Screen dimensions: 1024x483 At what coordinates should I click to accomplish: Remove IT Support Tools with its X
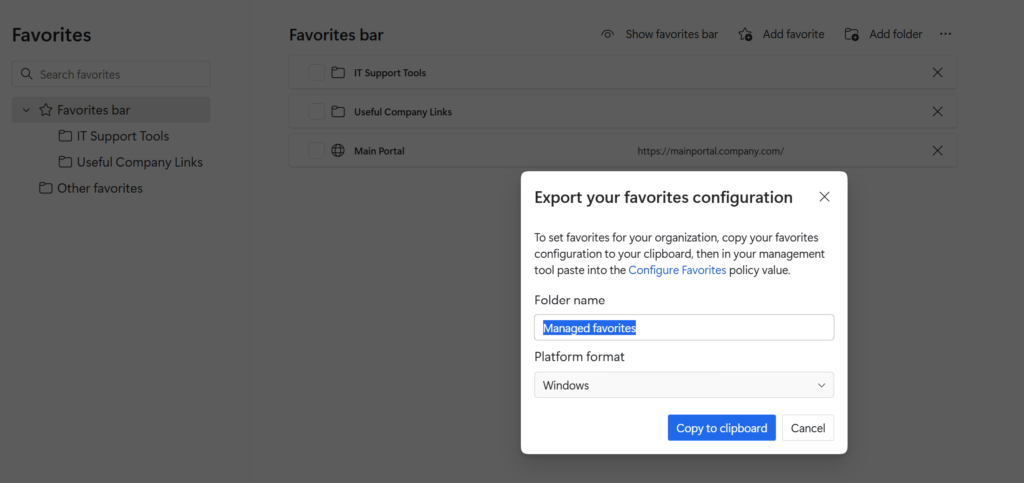click(x=937, y=72)
